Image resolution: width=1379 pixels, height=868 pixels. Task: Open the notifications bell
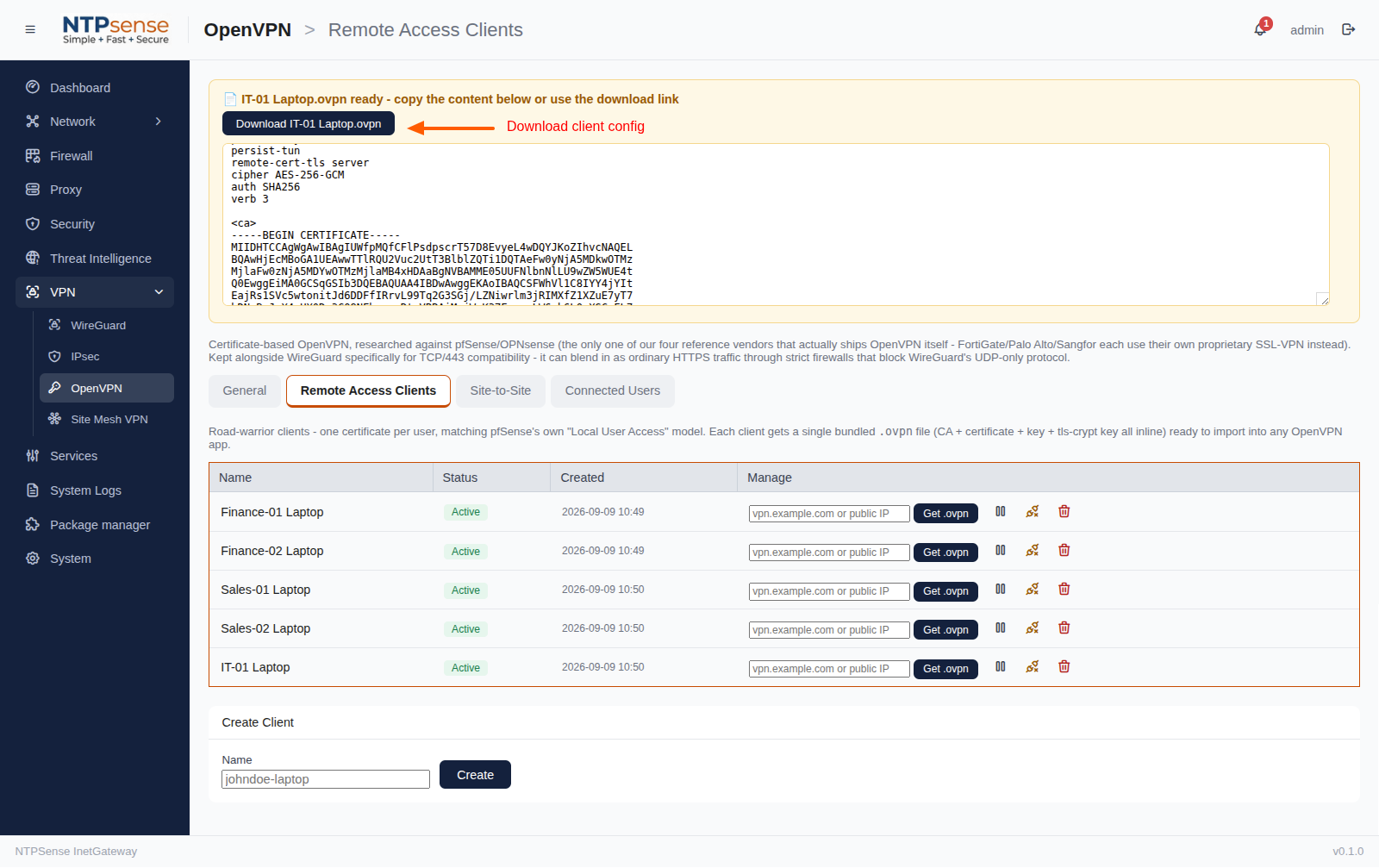(1260, 29)
